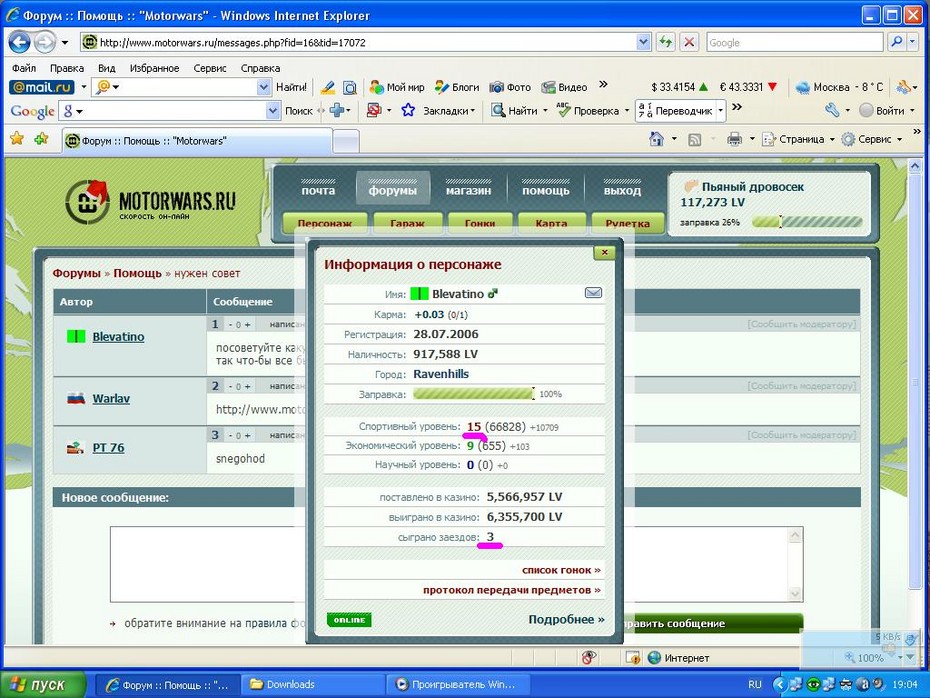
Task: Click the Home page icon
Action: point(656,139)
